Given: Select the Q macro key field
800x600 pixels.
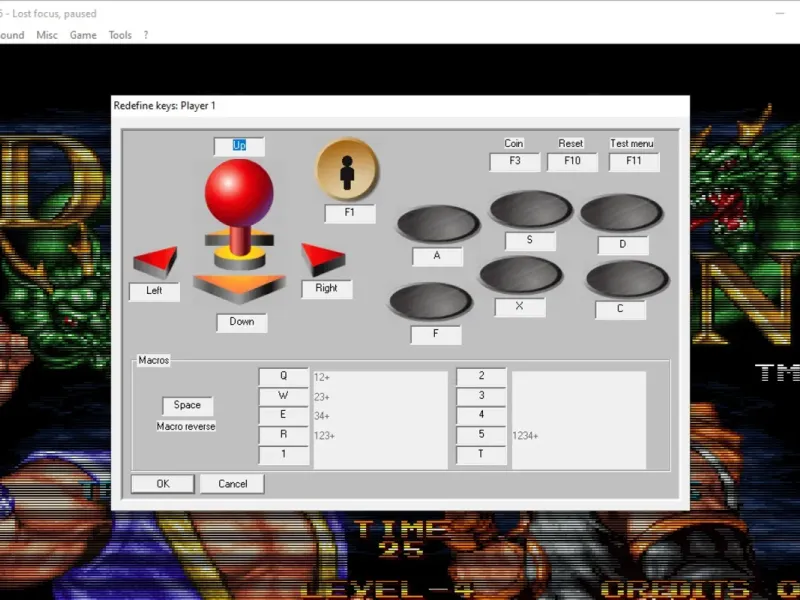Looking at the screenshot, I should pyautogui.click(x=284, y=377).
